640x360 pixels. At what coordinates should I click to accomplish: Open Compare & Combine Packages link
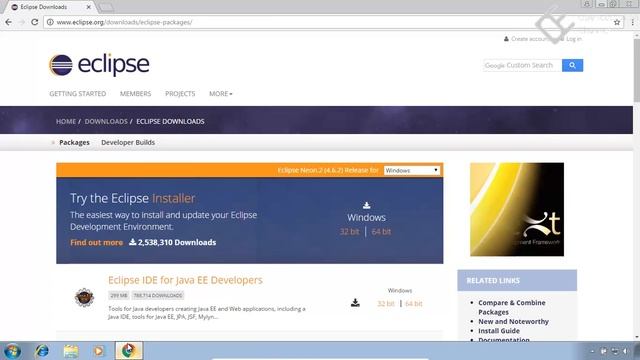point(512,307)
